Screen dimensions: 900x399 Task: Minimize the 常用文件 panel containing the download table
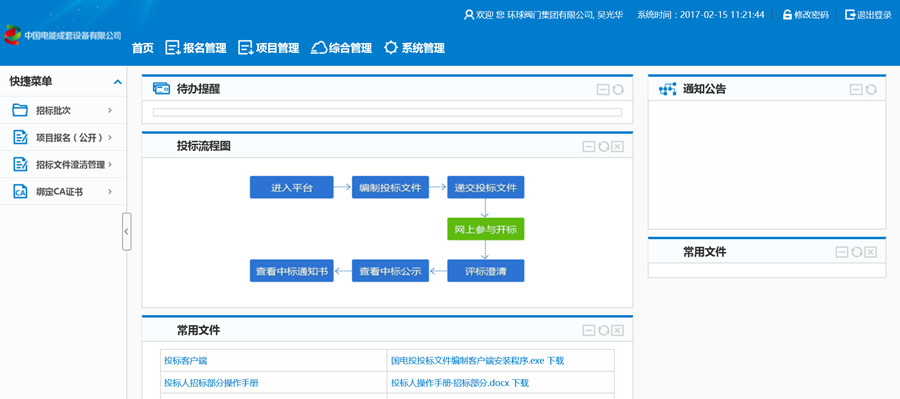[589, 330]
